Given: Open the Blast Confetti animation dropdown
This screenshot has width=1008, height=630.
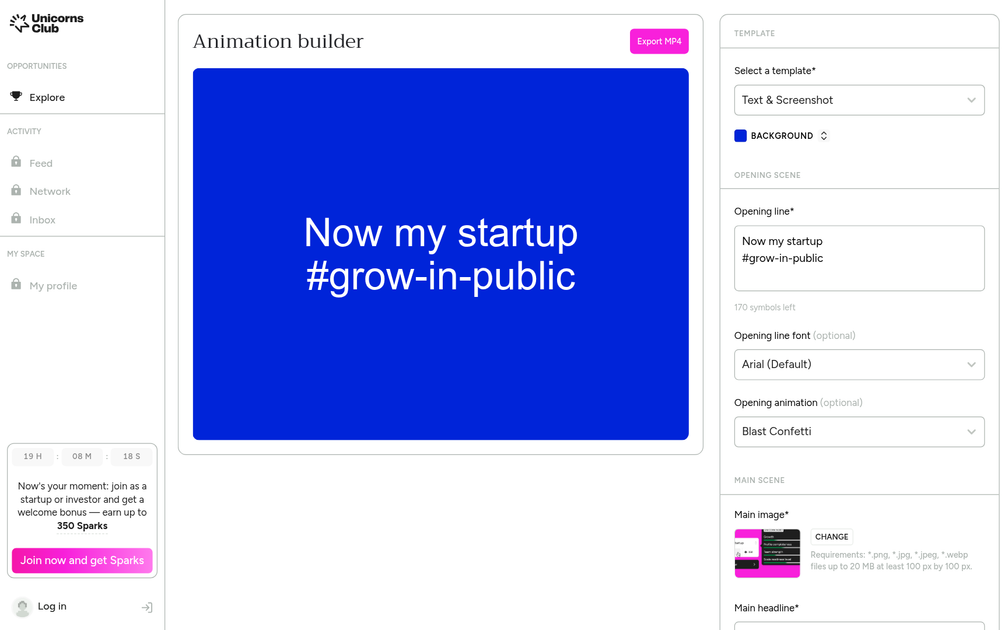Looking at the screenshot, I should click(858, 431).
